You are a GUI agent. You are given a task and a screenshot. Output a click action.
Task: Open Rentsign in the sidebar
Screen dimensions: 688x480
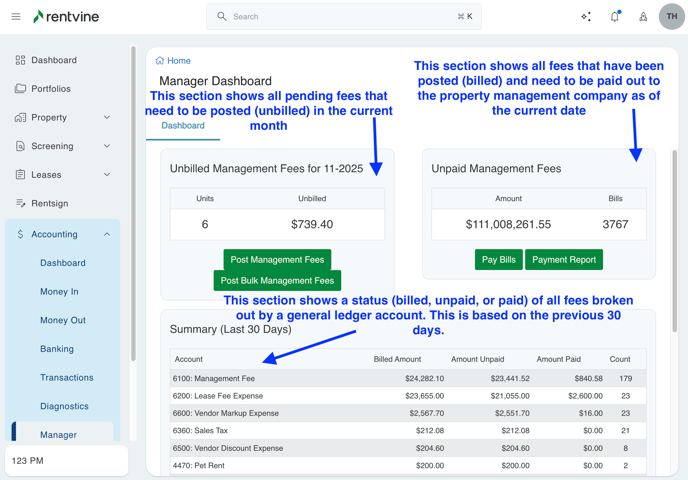tap(49, 203)
